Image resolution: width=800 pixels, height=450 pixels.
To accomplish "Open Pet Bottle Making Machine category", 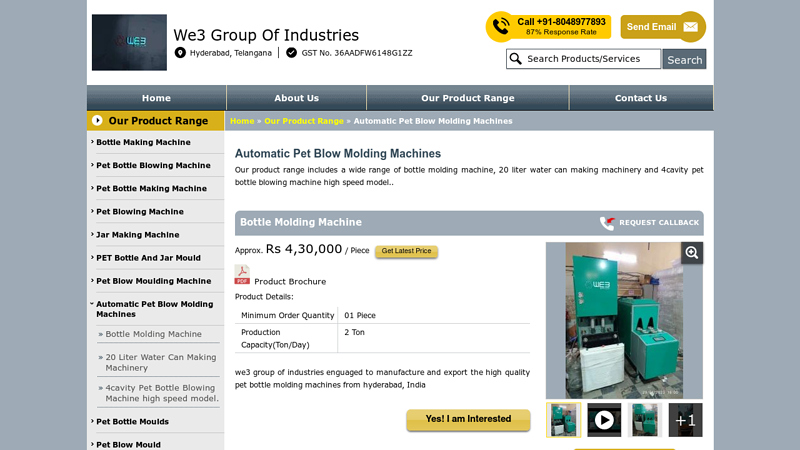I will [151, 188].
